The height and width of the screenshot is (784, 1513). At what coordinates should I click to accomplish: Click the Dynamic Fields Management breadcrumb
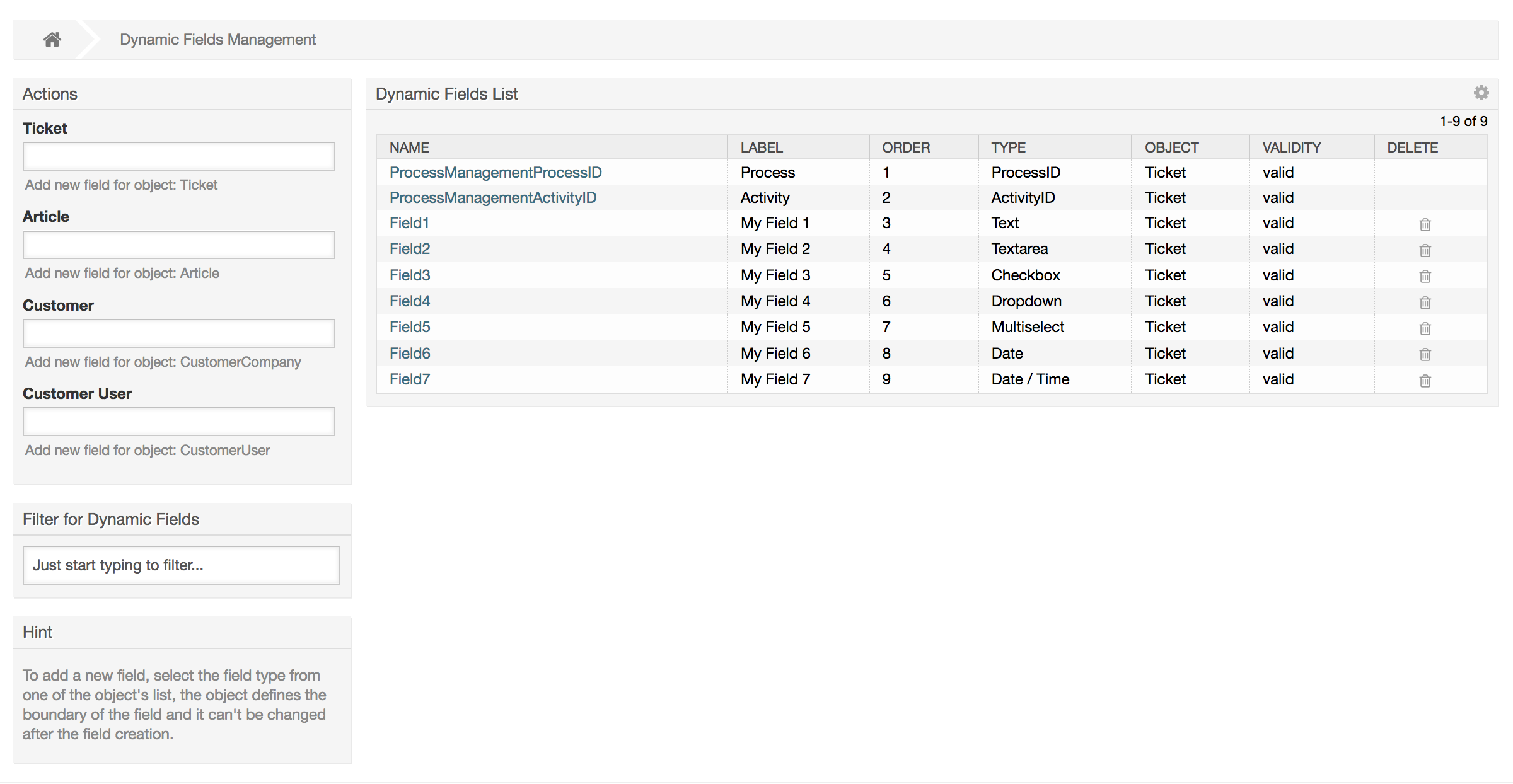pos(217,39)
